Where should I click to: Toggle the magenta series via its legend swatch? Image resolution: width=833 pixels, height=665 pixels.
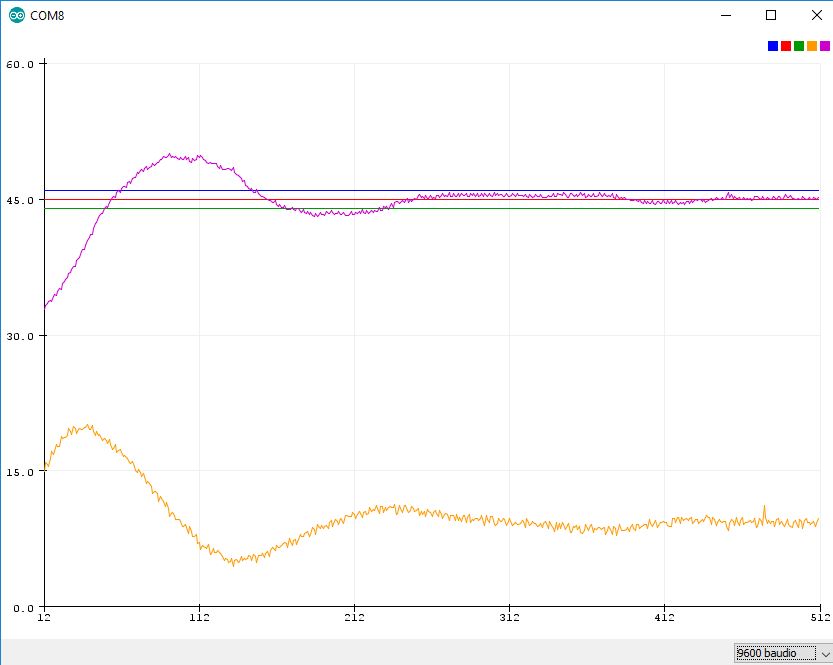pos(824,46)
